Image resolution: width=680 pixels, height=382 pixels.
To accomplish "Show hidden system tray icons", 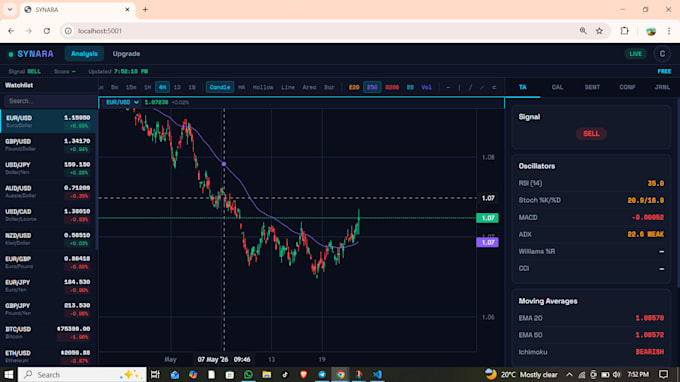I will pyautogui.click(x=569, y=374).
